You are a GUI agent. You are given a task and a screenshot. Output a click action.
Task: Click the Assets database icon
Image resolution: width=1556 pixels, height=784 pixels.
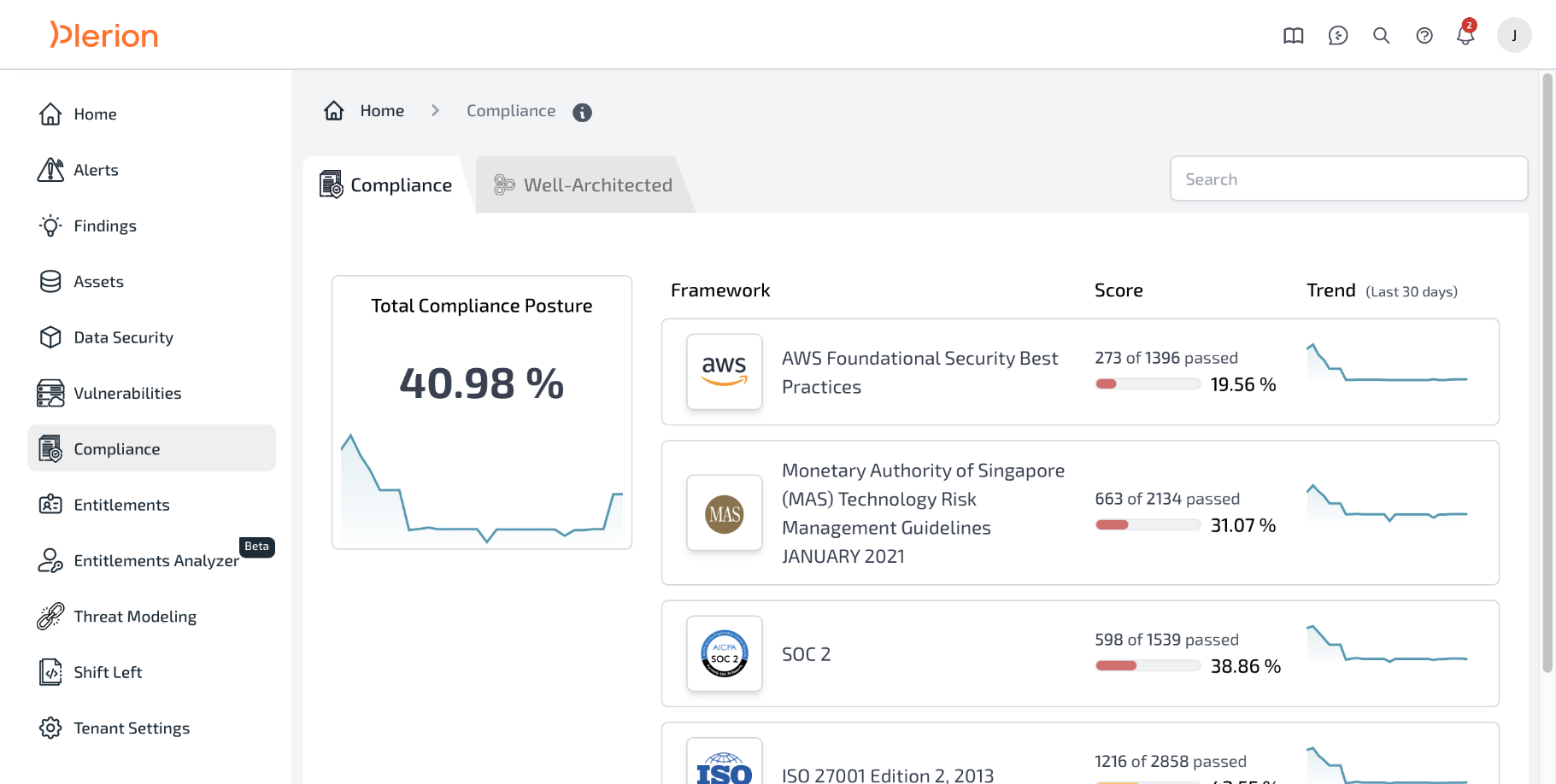click(x=50, y=281)
